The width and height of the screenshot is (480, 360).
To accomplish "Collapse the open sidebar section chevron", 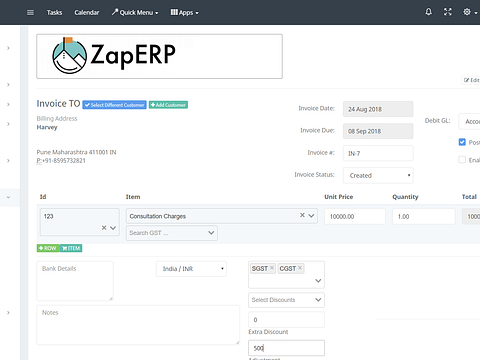I will (8, 197).
